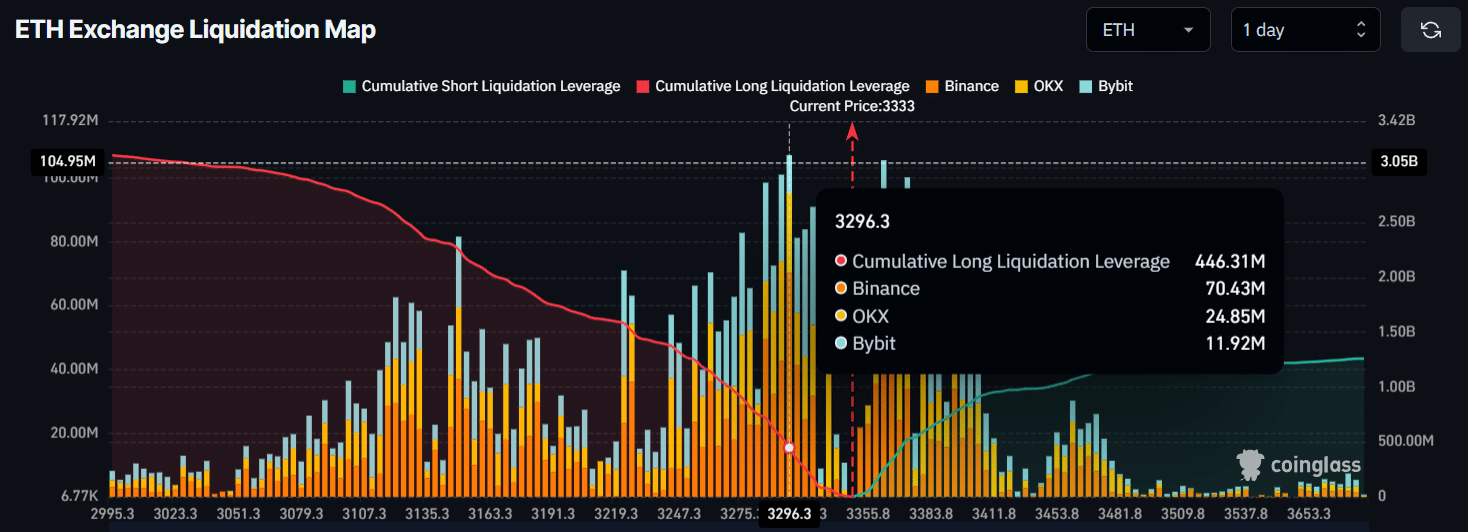Image resolution: width=1468 pixels, height=532 pixels.
Task: Click the light blue Bybit dot in the tooltip
Action: 841,344
